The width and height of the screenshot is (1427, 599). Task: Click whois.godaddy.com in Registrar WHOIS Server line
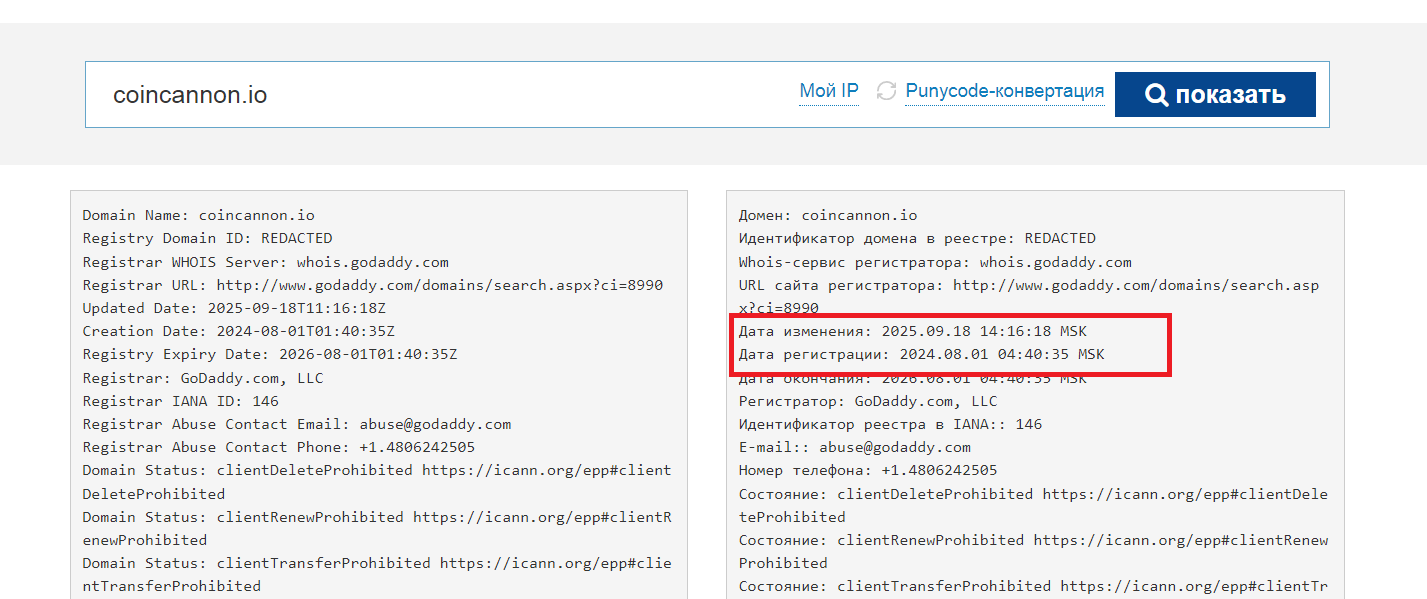coord(372,262)
